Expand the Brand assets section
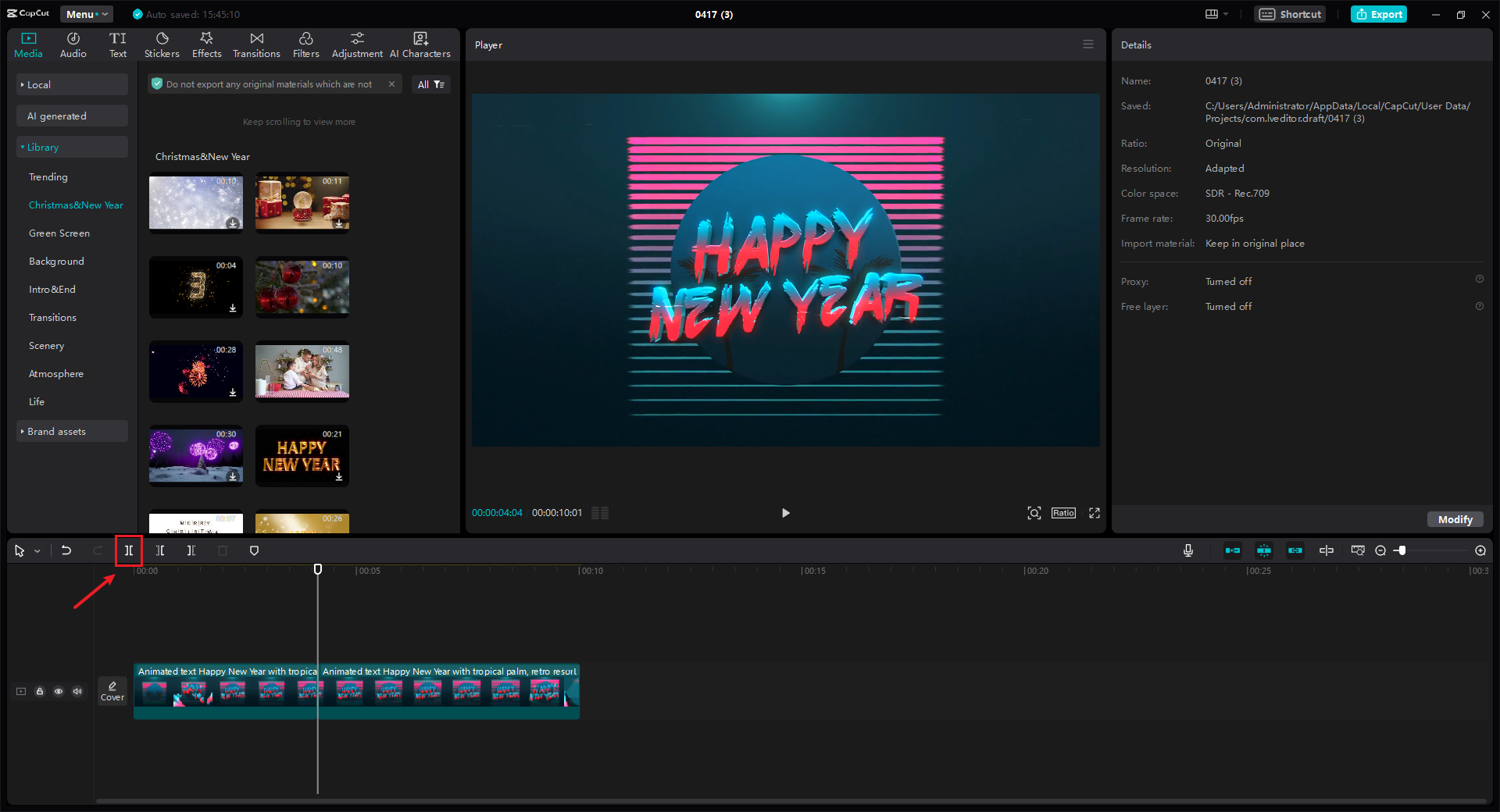 [x=56, y=432]
